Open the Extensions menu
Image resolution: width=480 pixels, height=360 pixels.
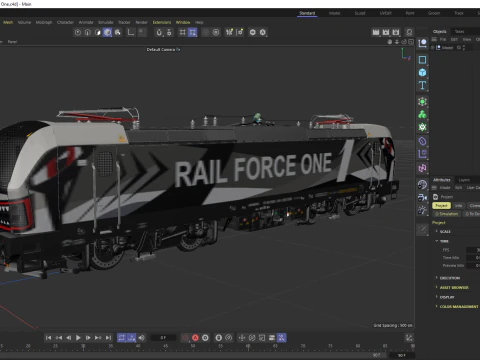tap(162, 22)
